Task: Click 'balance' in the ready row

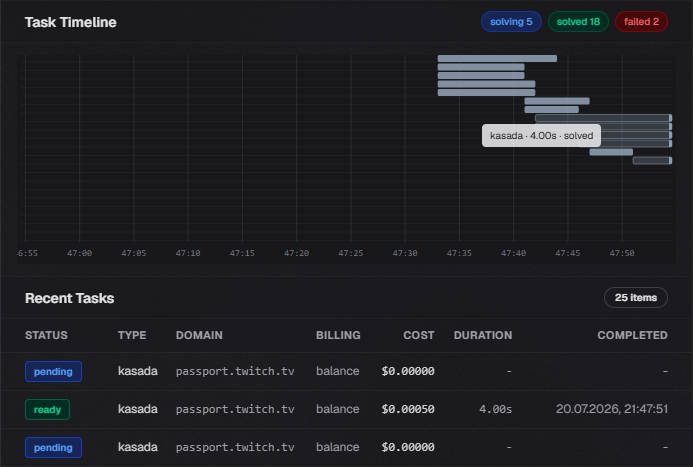Action: pyautogui.click(x=338, y=409)
